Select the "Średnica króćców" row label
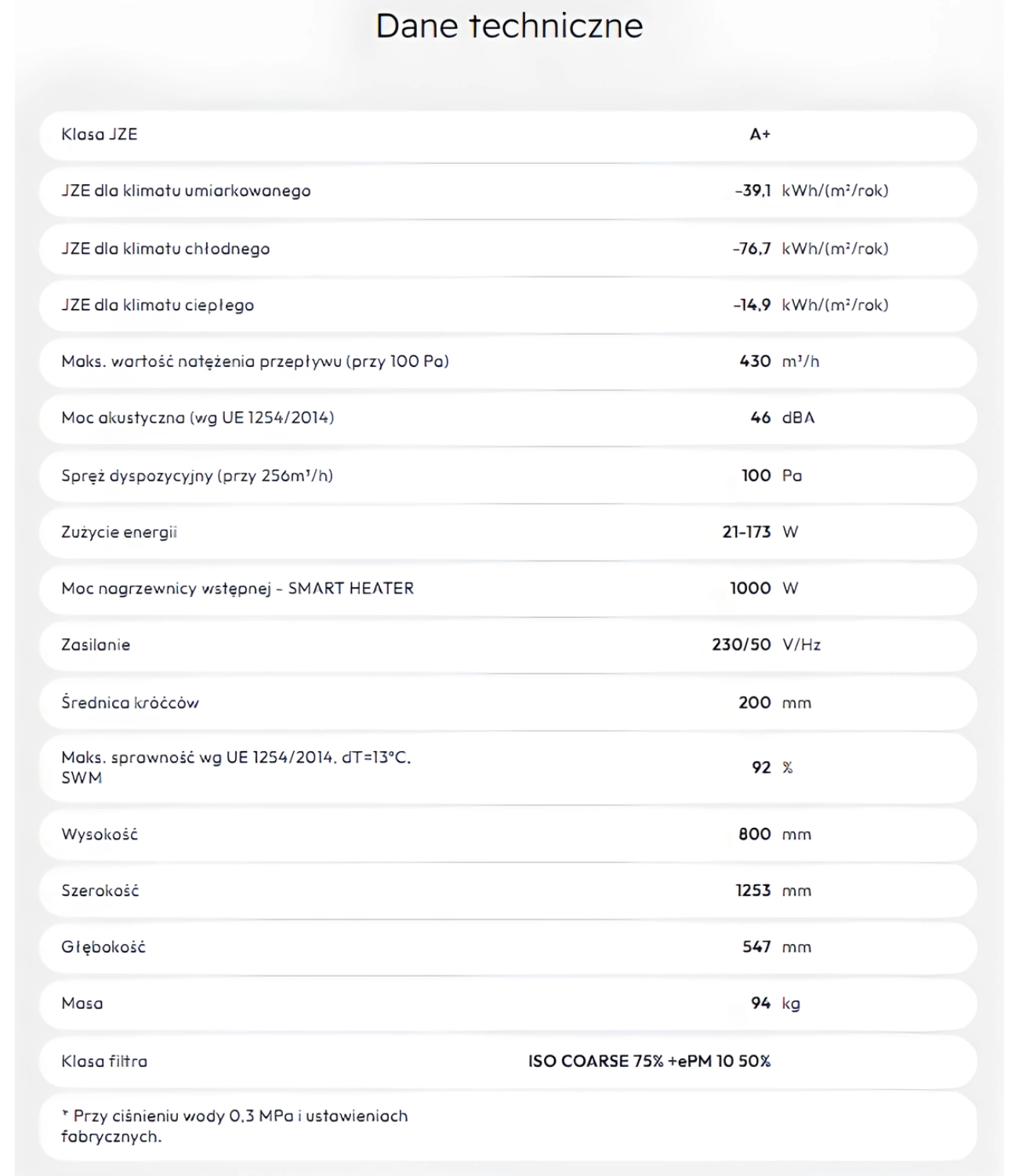Screen dimensions: 1019x1176 tap(130, 702)
